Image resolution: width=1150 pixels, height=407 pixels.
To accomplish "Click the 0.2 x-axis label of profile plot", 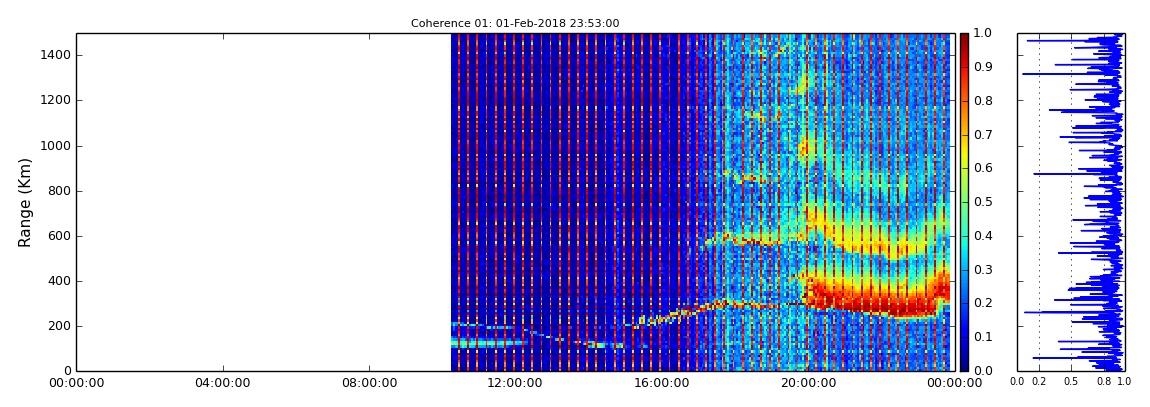I will pos(1039,382).
